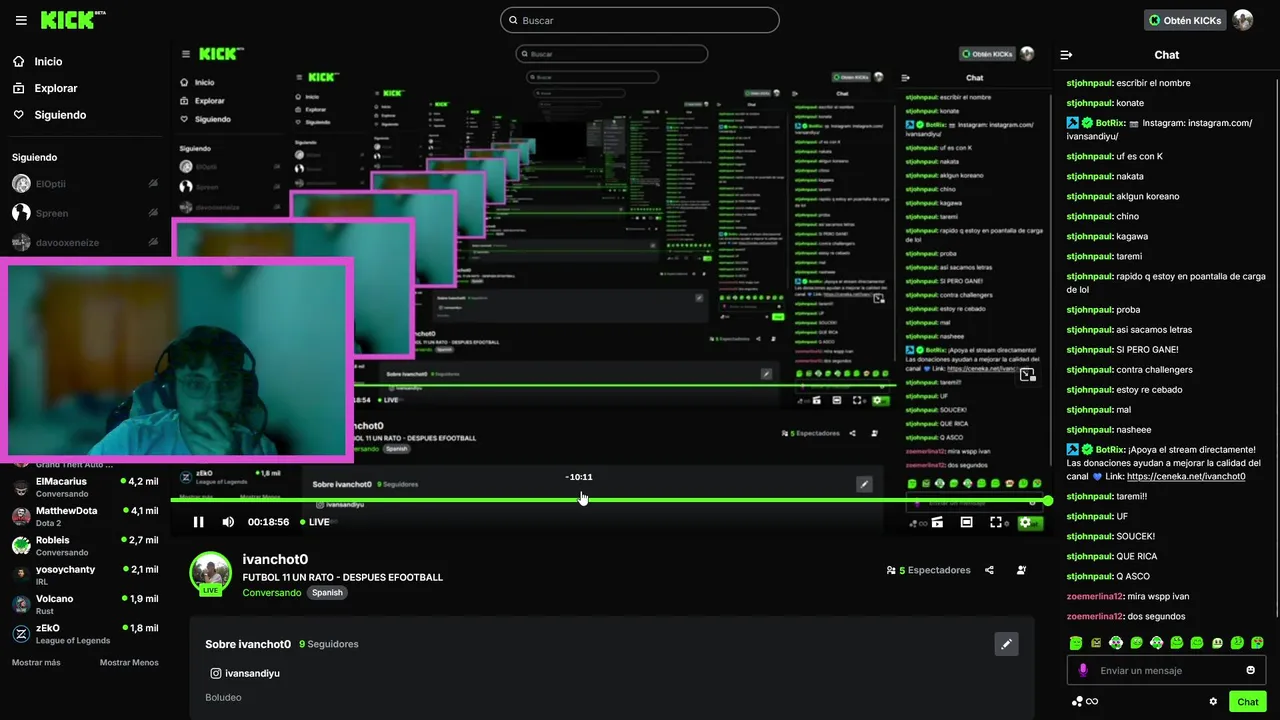Open Siguiendo in the sidebar
The width and height of the screenshot is (1280, 720).
point(49,115)
